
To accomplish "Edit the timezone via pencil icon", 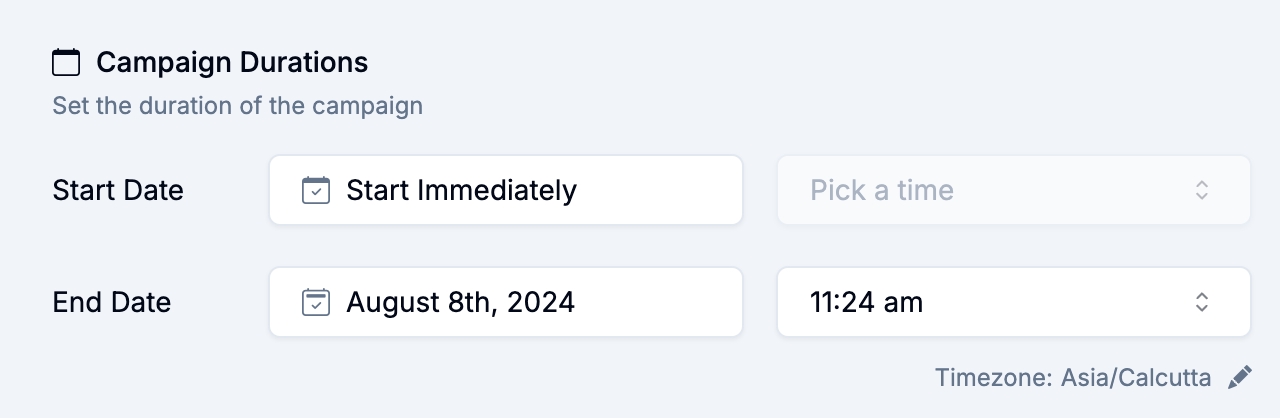I will coord(1240,378).
